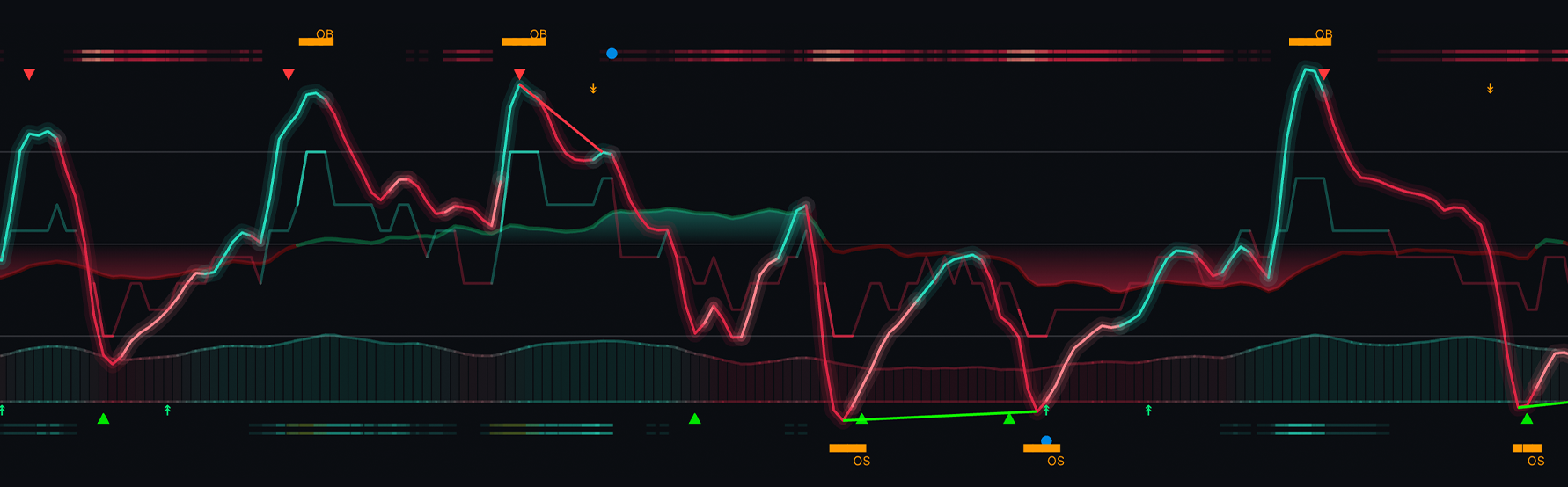The width and height of the screenshot is (1568, 487).
Task: Click the blue dot on the top heat strip
Action: point(612,54)
